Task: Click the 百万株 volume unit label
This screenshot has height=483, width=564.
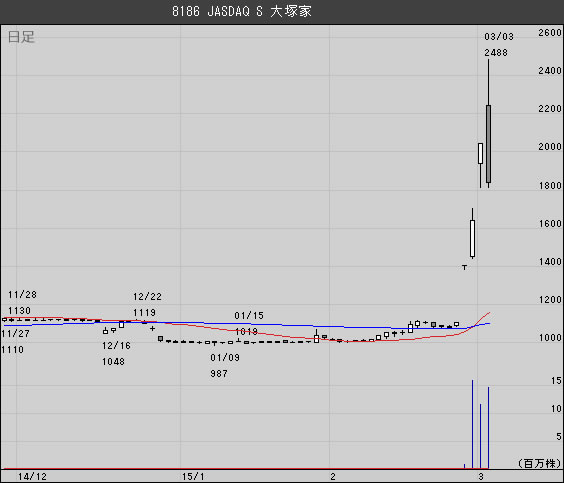Action: [x=539, y=463]
